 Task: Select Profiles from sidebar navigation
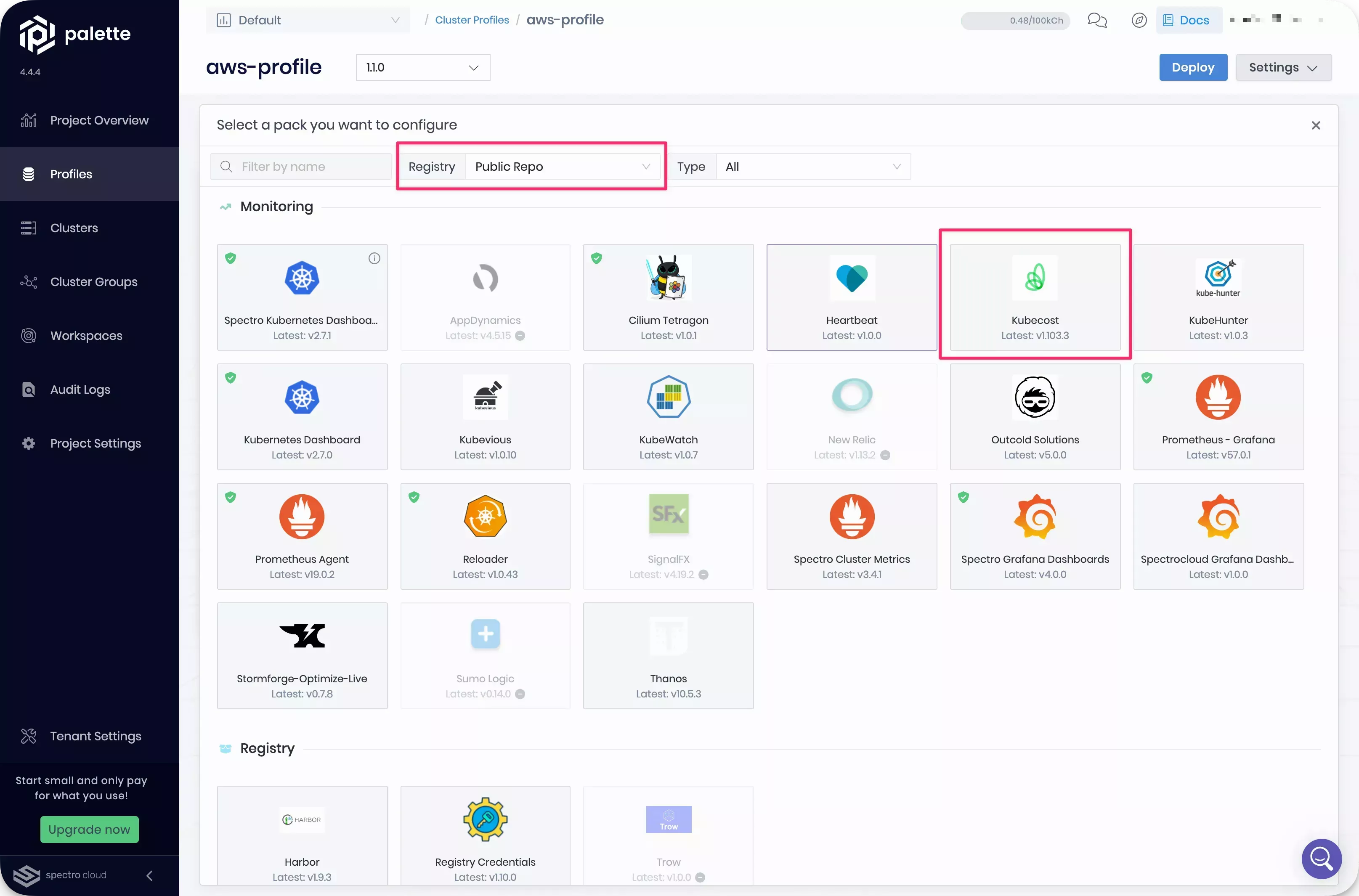pos(71,173)
